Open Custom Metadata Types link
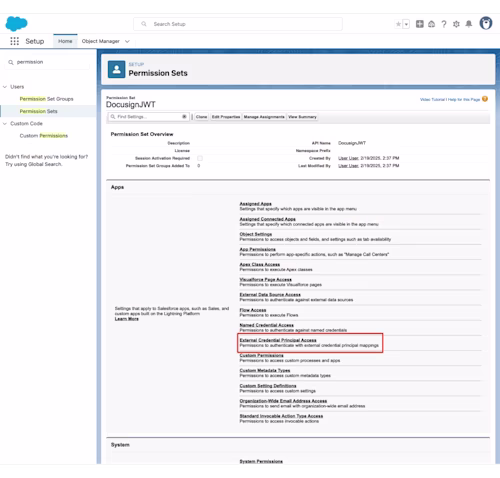This screenshot has height=478, width=500. 265,370
